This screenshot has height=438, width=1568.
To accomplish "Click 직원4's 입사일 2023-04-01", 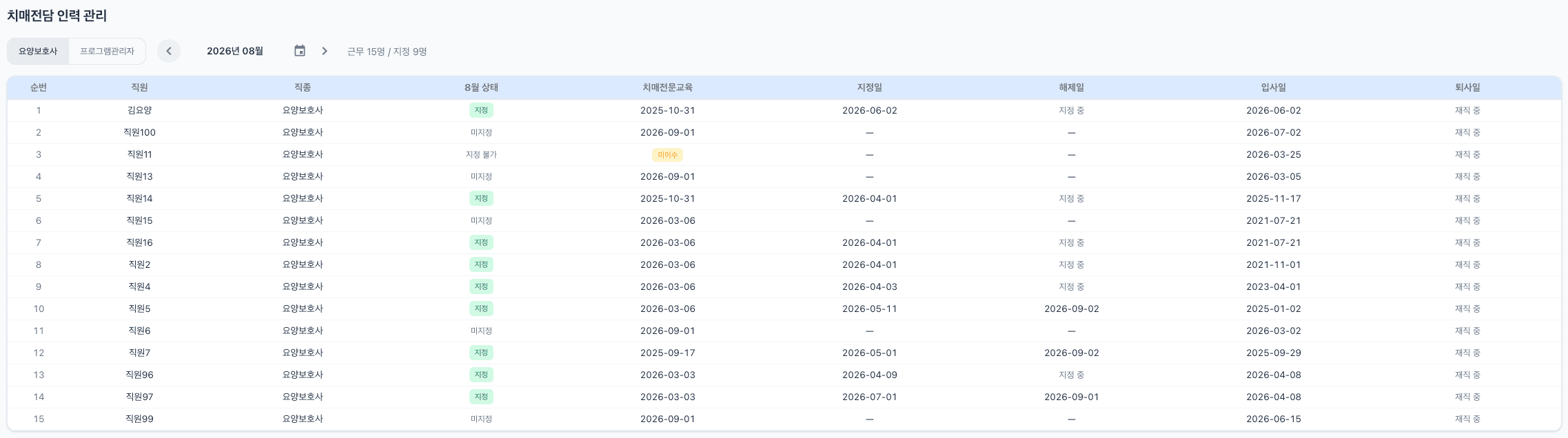I will coord(1273,286).
